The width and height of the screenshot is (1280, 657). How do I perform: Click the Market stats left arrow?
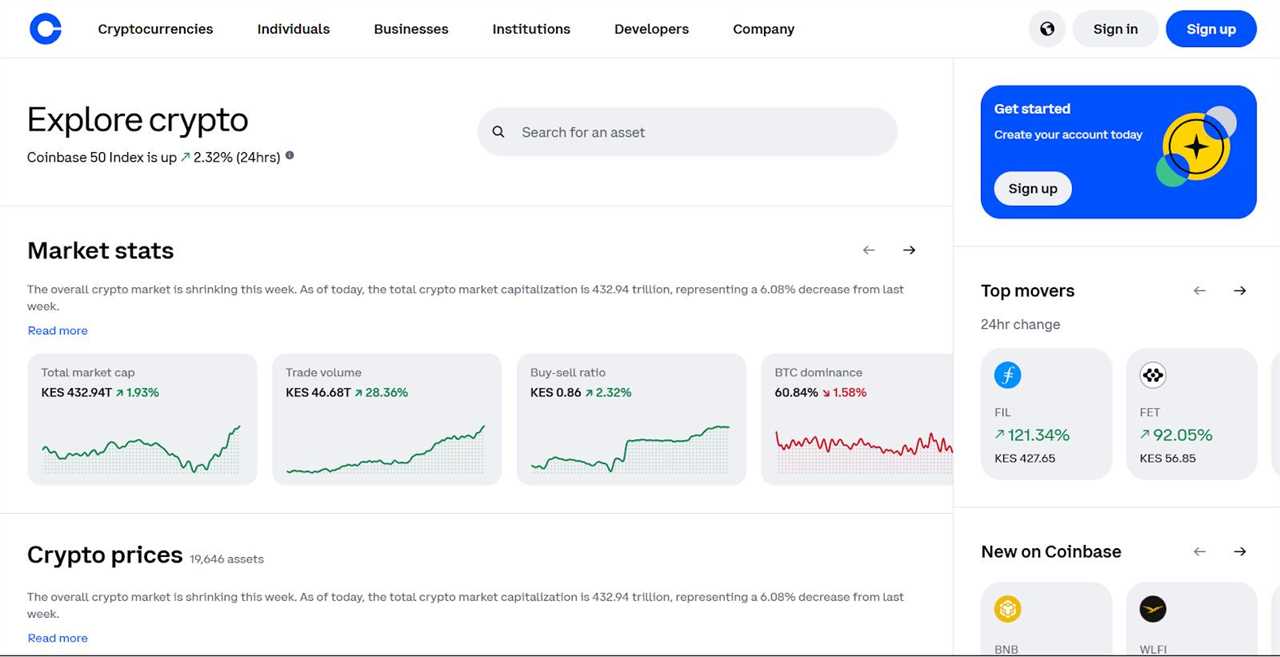(868, 250)
